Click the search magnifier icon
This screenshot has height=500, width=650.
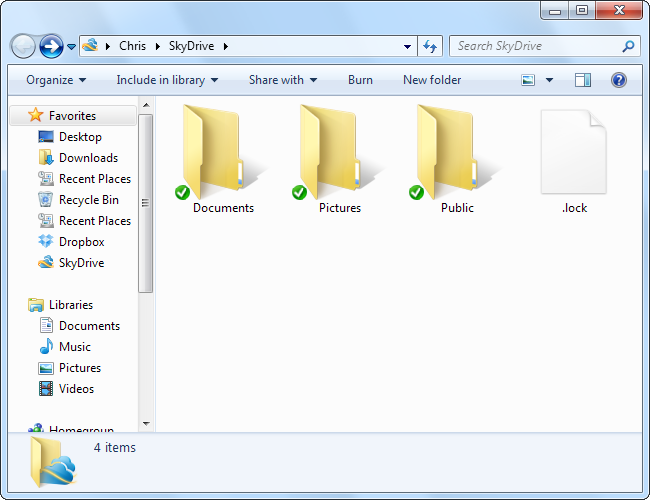628,46
